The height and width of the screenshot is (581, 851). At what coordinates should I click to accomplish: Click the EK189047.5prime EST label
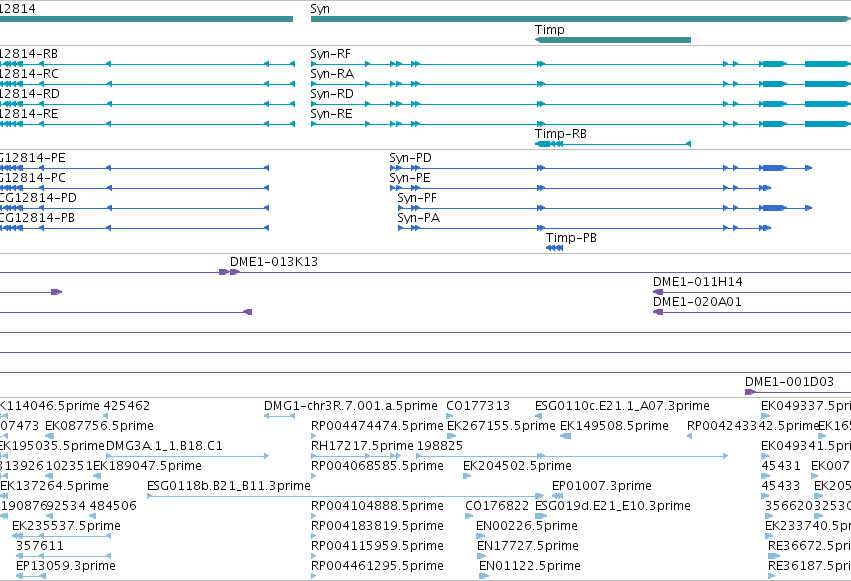click(x=148, y=466)
